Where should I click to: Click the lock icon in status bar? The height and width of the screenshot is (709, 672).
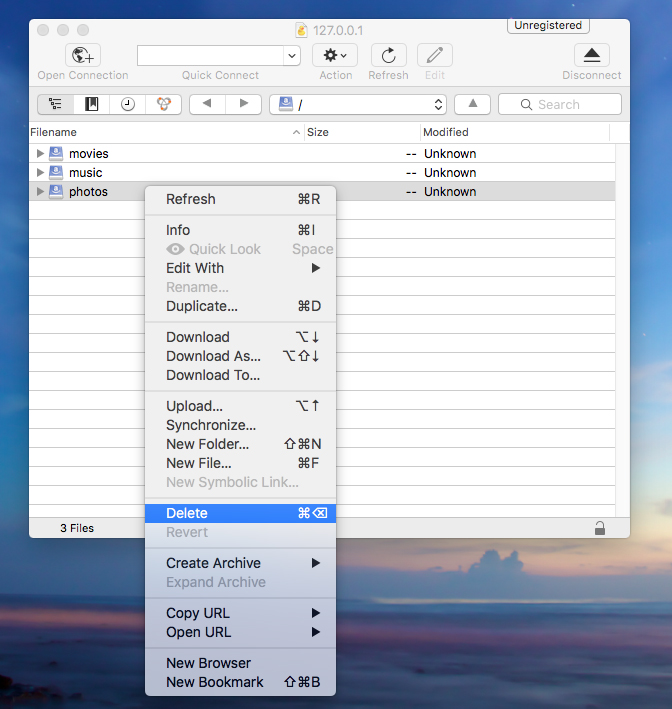[x=599, y=528]
